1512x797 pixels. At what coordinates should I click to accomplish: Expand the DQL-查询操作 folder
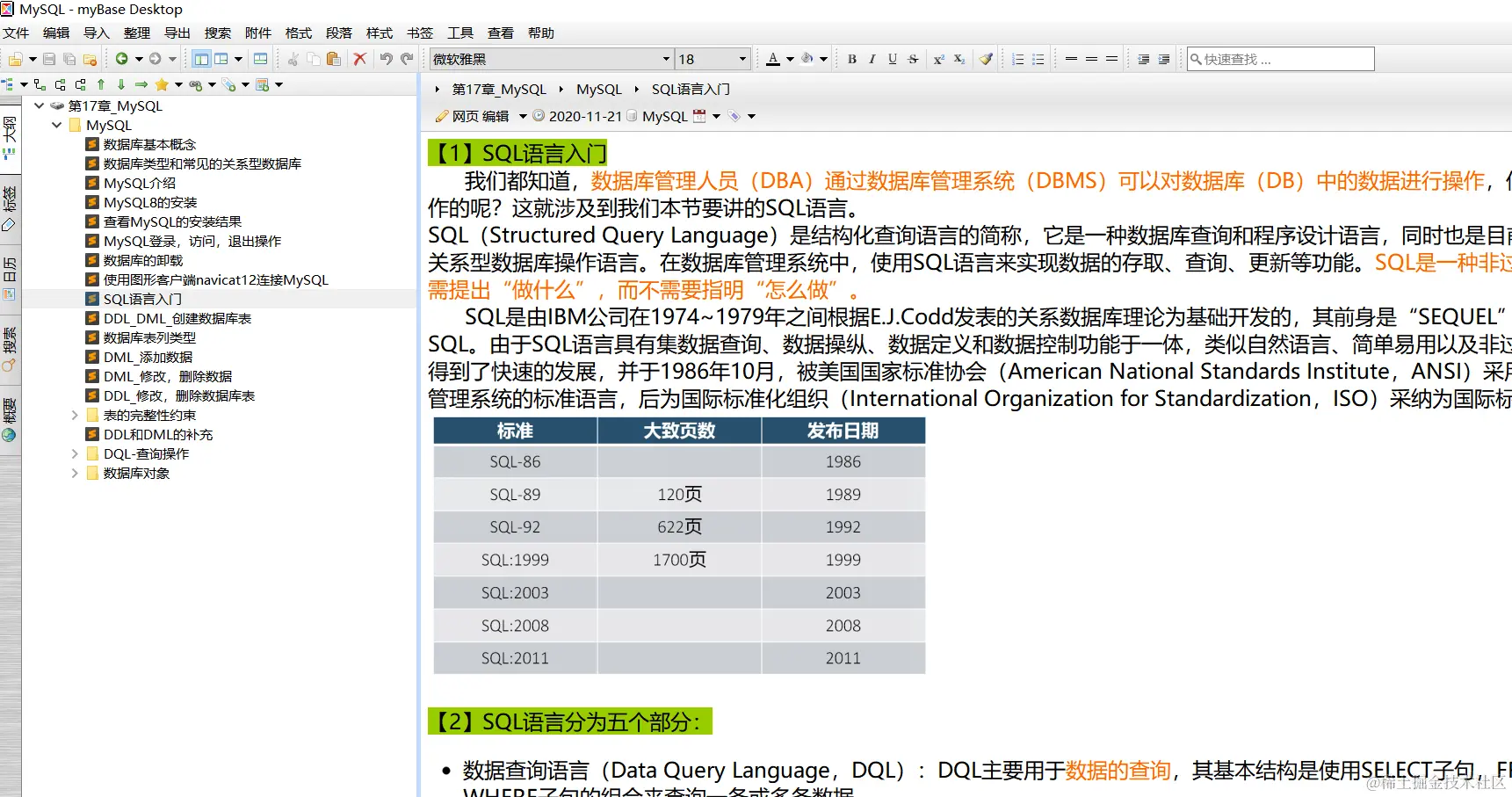click(x=75, y=453)
